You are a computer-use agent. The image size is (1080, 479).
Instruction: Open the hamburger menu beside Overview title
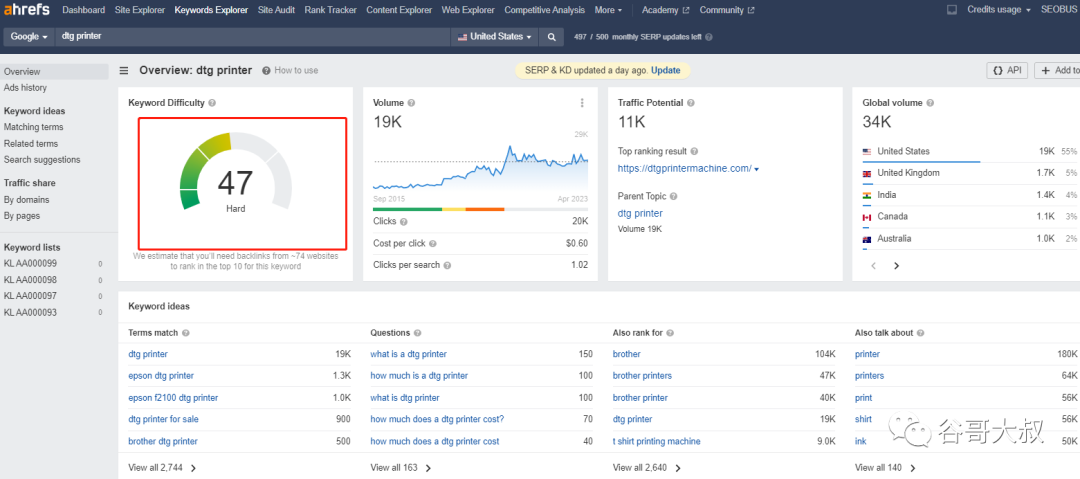[124, 71]
